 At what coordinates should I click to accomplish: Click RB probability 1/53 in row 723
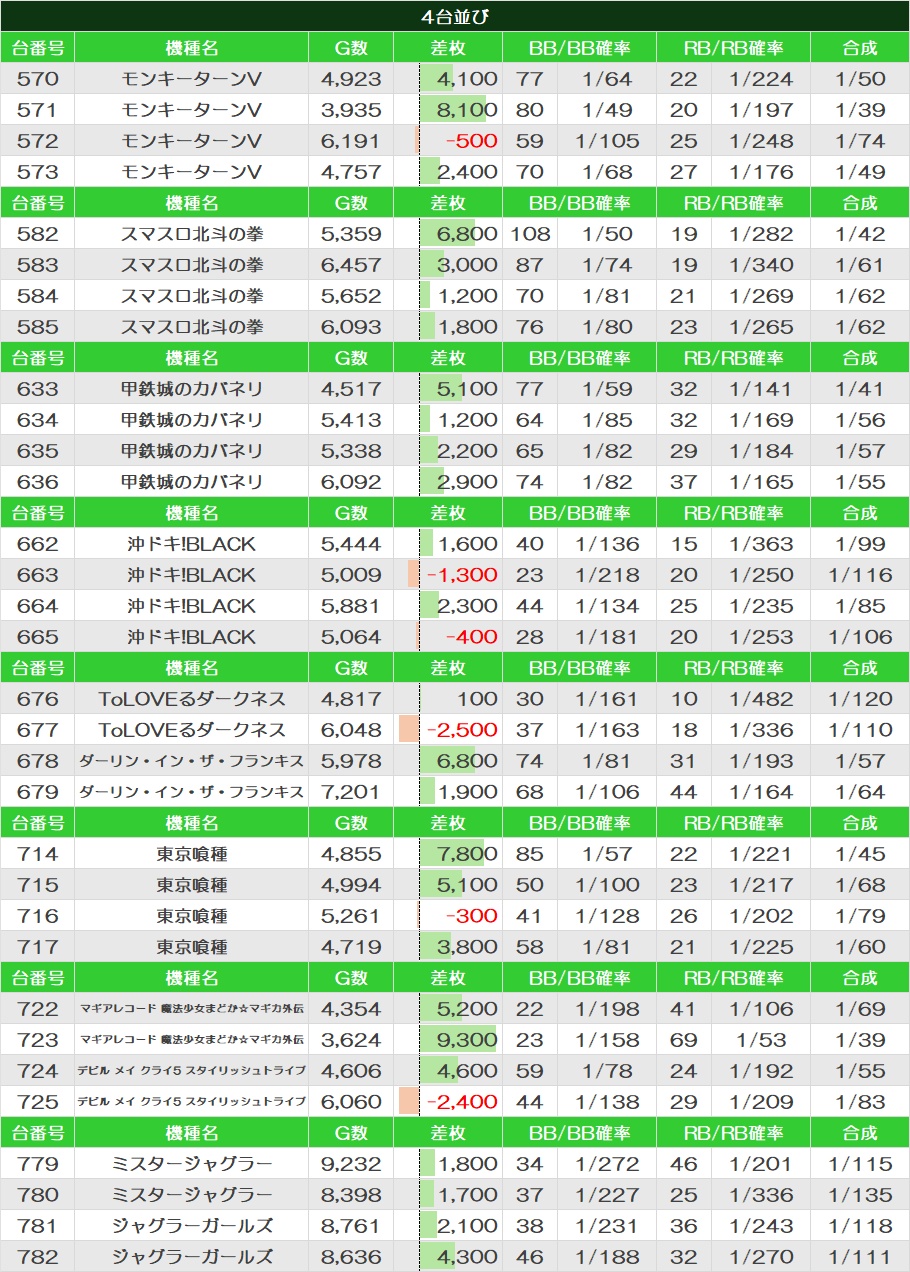(x=761, y=1040)
